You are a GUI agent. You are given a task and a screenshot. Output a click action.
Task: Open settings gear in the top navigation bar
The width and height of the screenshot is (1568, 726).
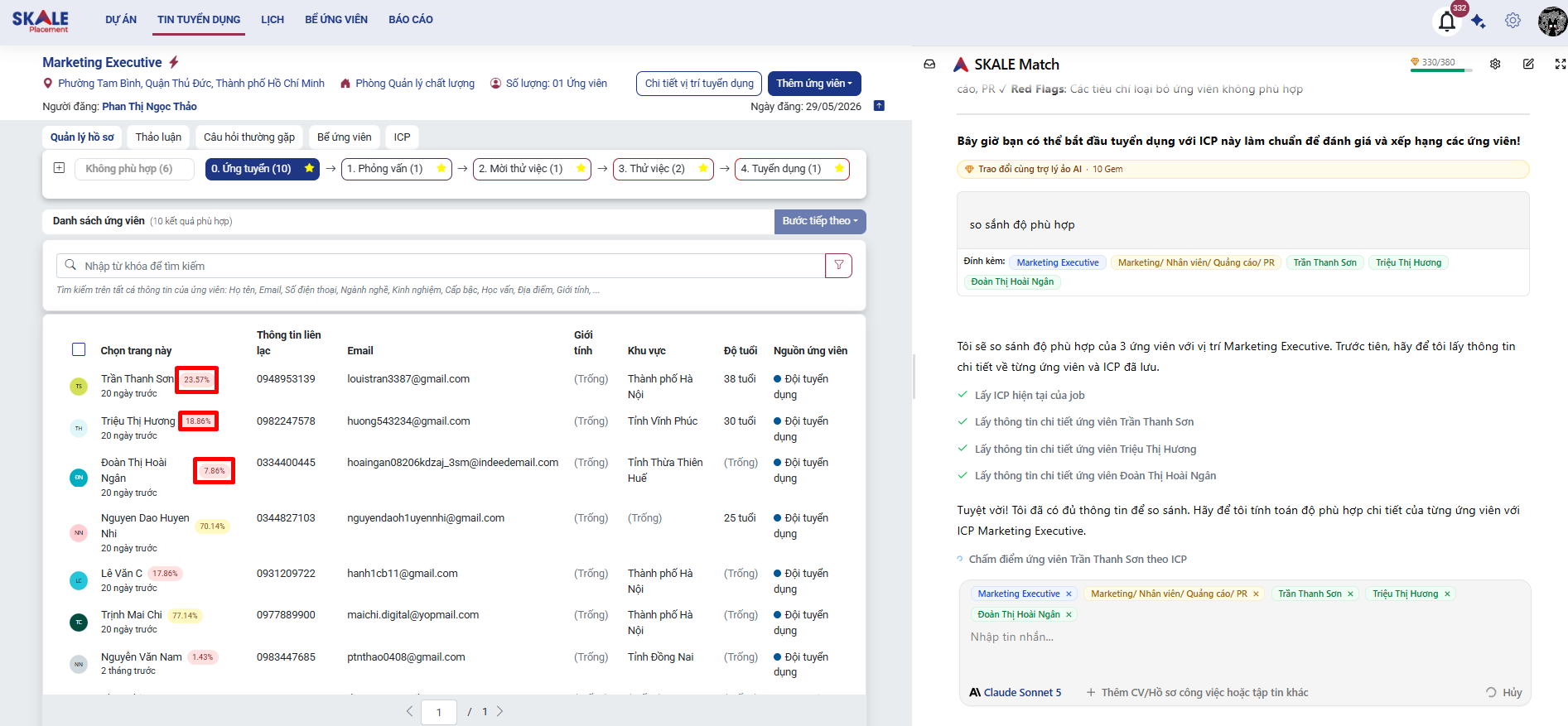click(1513, 21)
